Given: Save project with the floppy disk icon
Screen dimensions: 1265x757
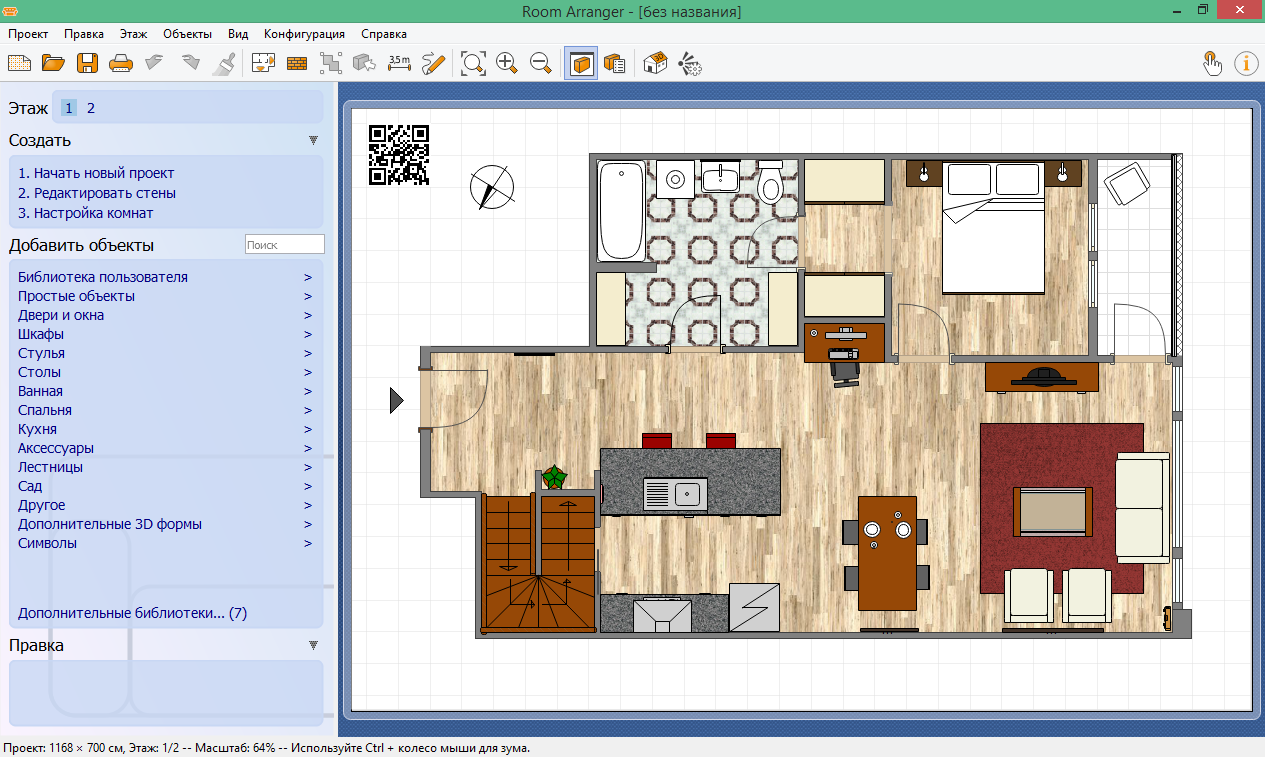Looking at the screenshot, I should pyautogui.click(x=87, y=64).
